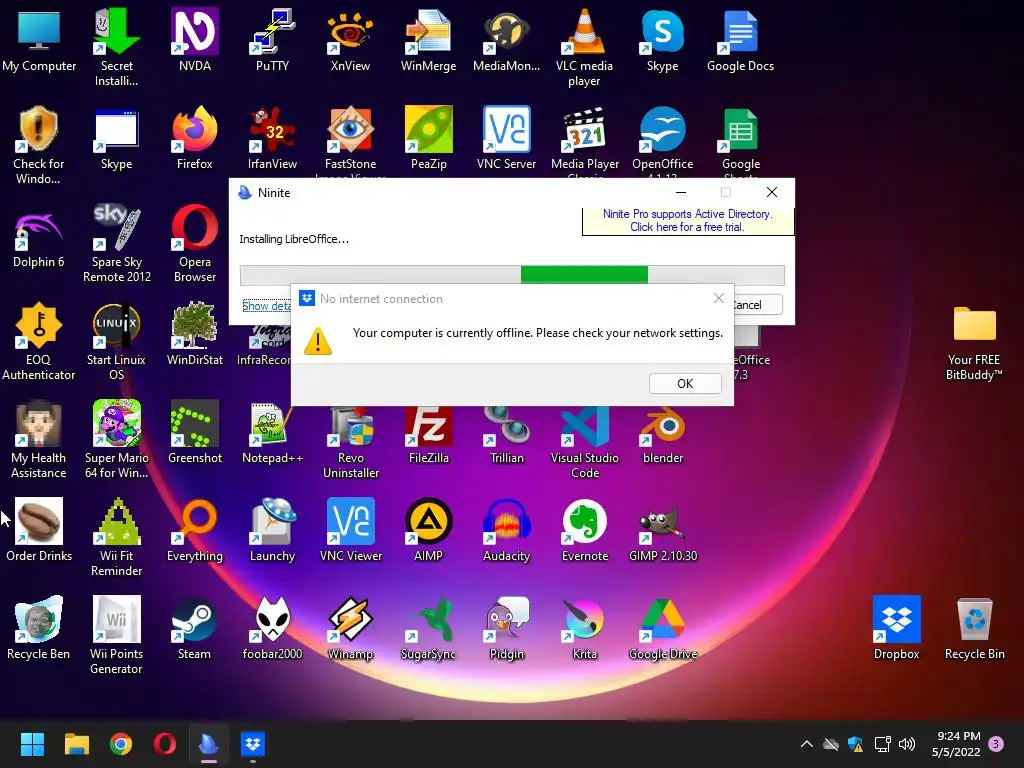Select the WinDirStat shortcut
1024x768 pixels.
click(195, 334)
